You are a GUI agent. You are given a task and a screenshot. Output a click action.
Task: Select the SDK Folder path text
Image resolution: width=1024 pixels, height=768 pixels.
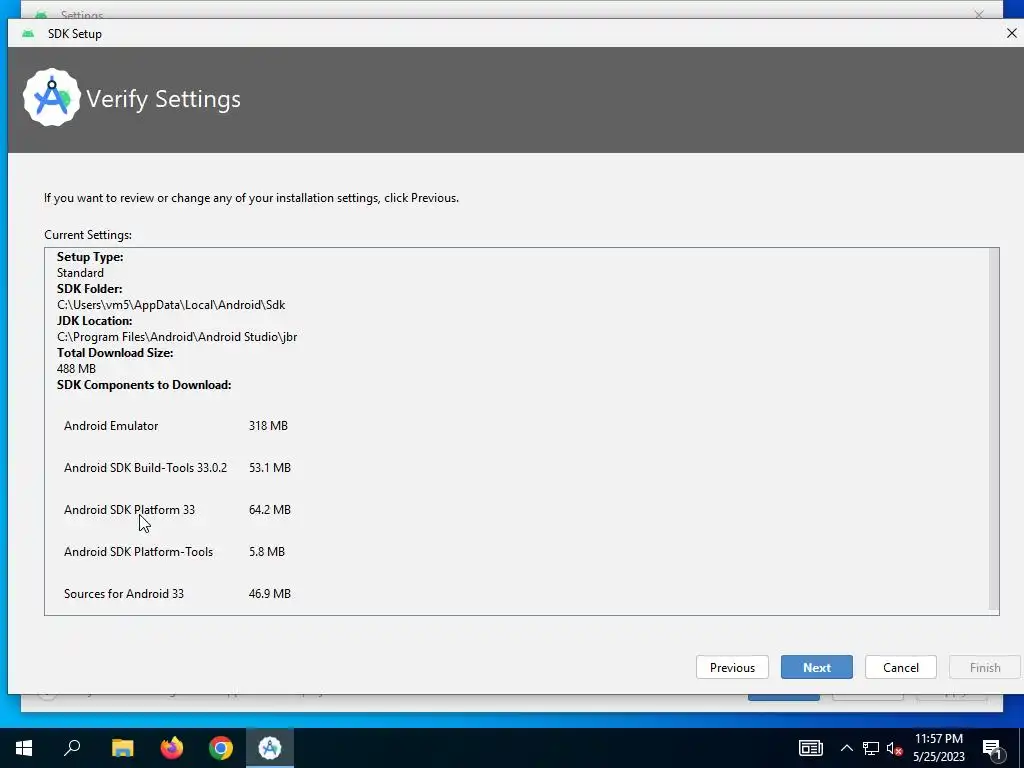(x=171, y=305)
